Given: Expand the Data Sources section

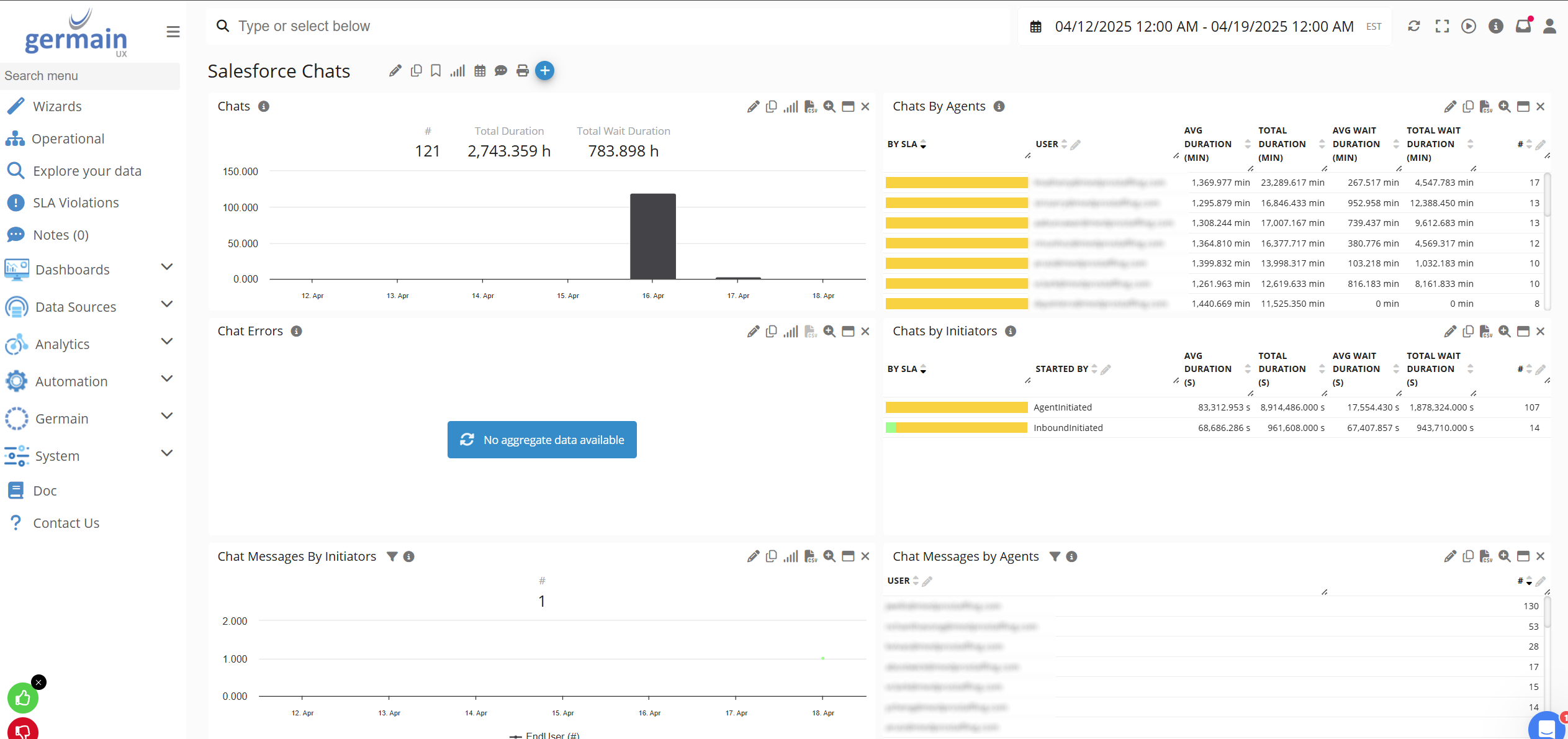Looking at the screenshot, I should 166,304.
